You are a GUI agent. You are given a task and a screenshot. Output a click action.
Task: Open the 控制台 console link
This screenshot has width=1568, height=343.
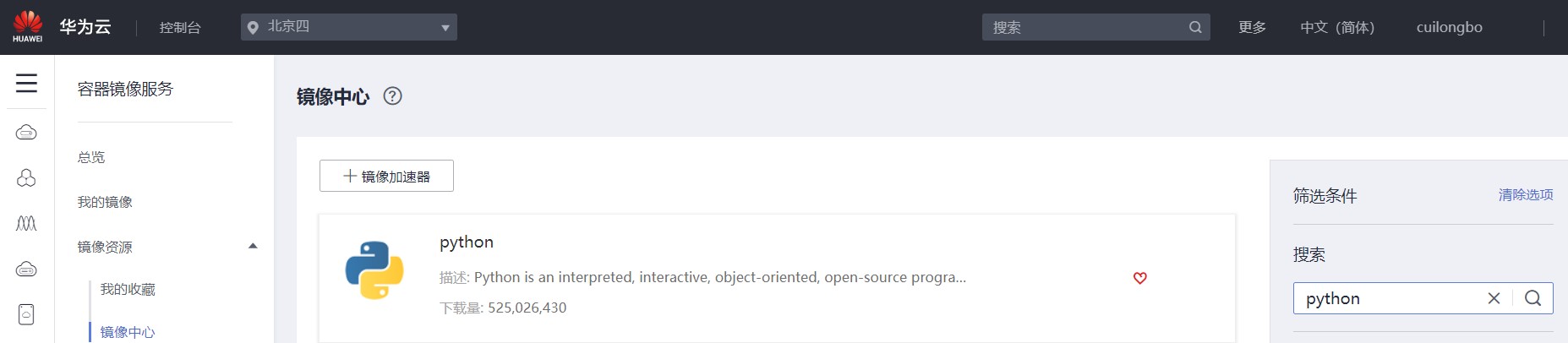pyautogui.click(x=180, y=27)
